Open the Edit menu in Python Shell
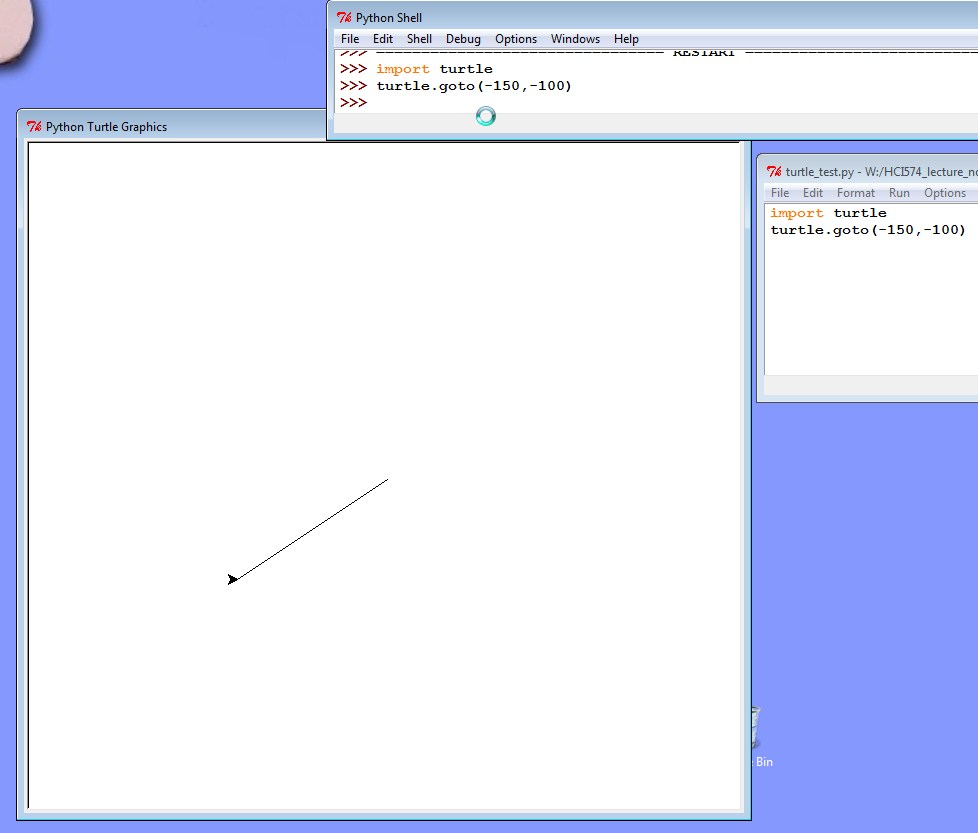The height and width of the screenshot is (833, 978). [382, 39]
